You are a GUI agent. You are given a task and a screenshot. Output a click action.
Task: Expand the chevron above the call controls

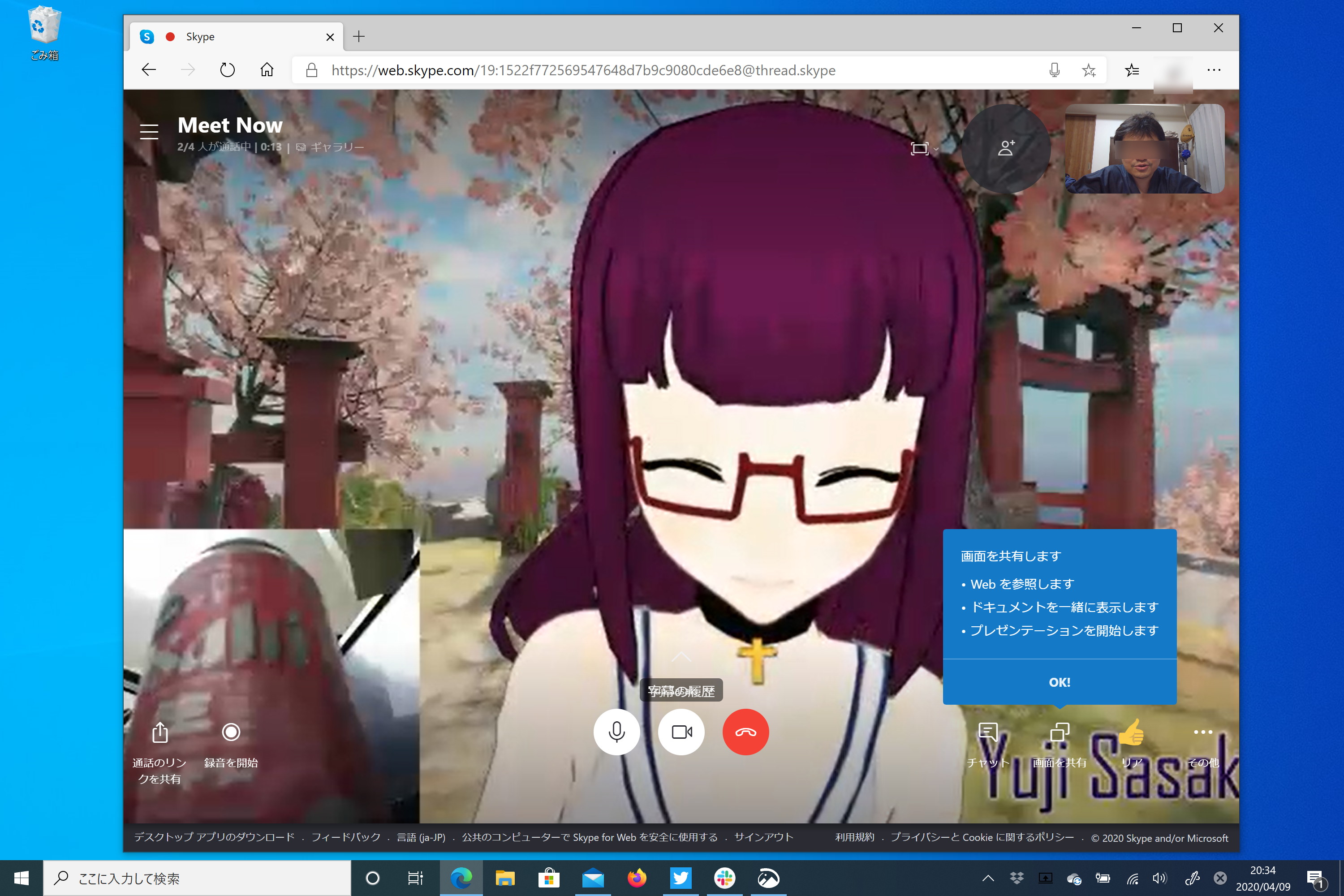(x=681, y=657)
